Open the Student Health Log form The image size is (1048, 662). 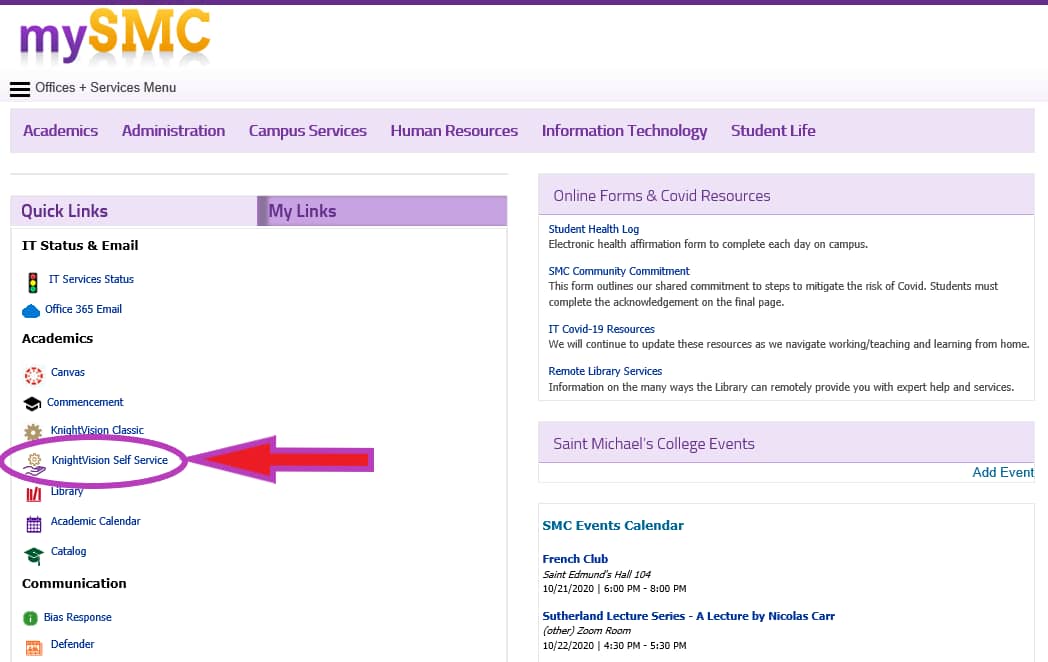(594, 229)
